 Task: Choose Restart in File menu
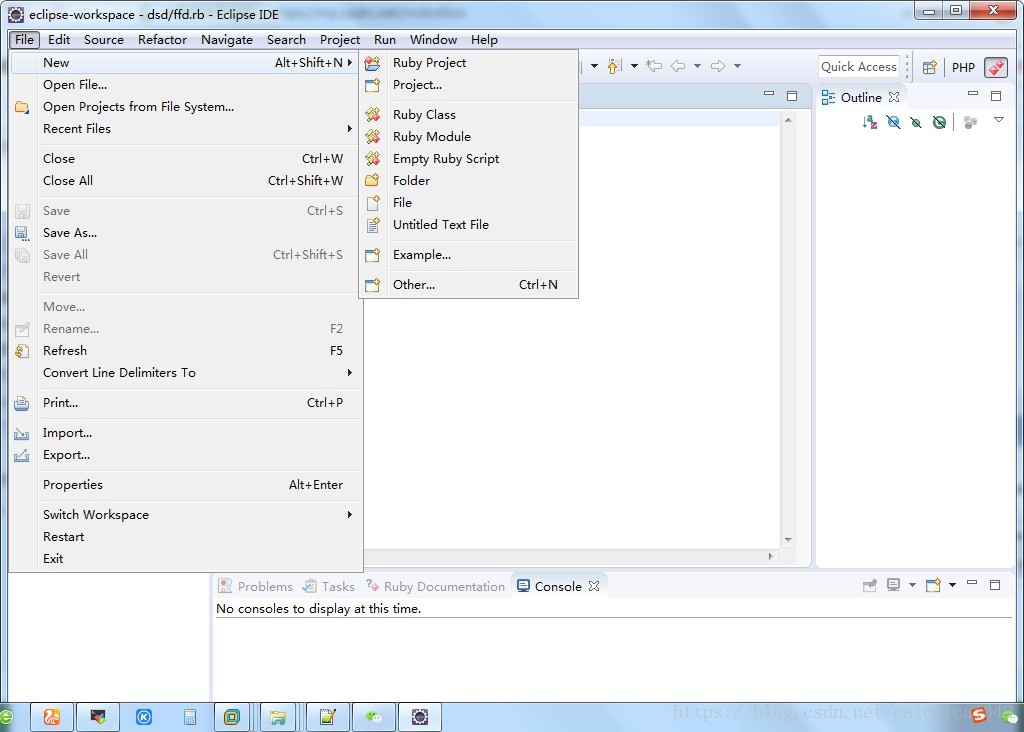[187, 537]
